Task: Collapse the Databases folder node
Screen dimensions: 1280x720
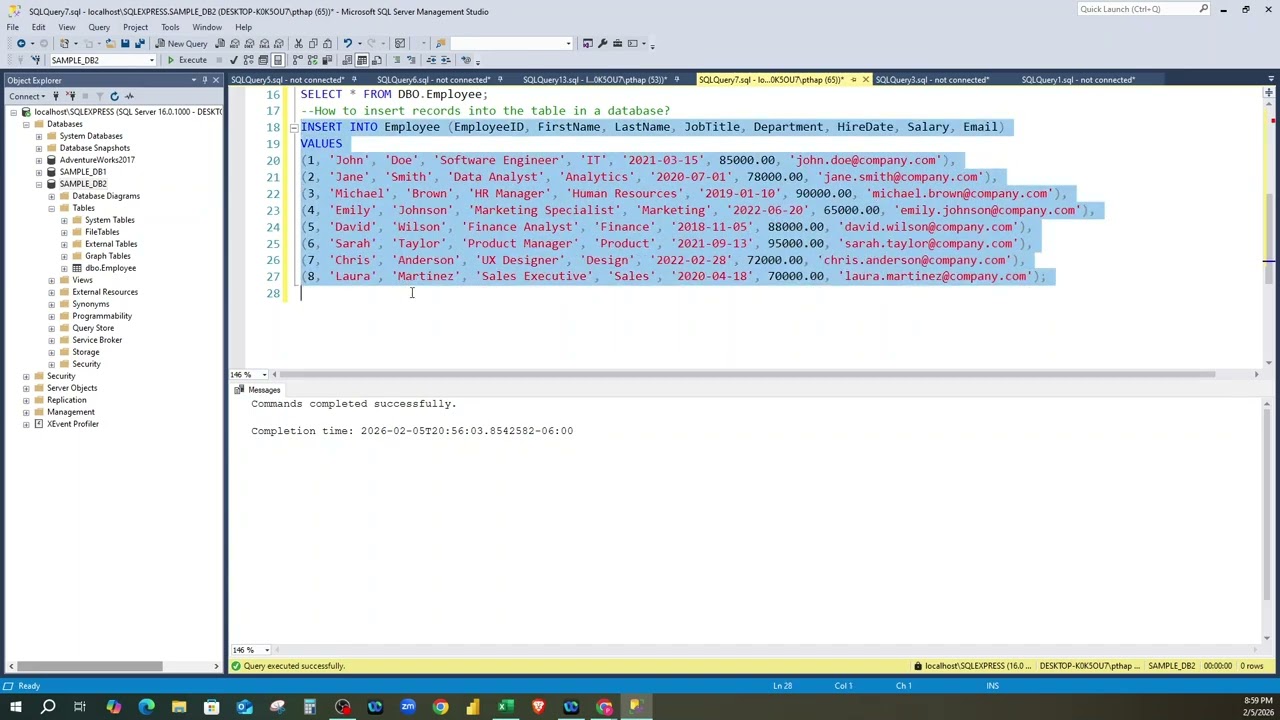Action: click(26, 124)
